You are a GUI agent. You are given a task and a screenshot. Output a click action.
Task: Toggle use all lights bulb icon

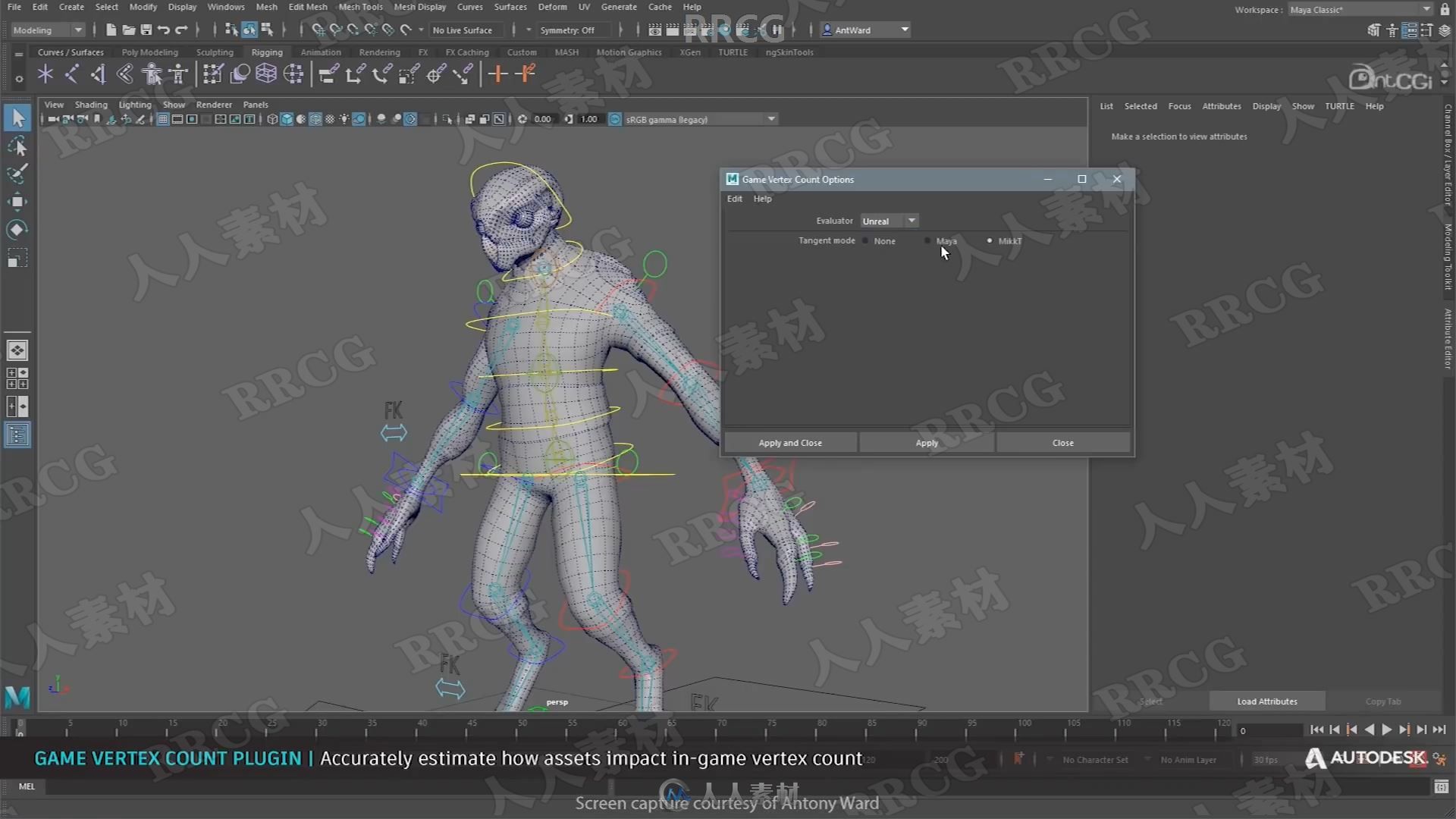coord(344,119)
